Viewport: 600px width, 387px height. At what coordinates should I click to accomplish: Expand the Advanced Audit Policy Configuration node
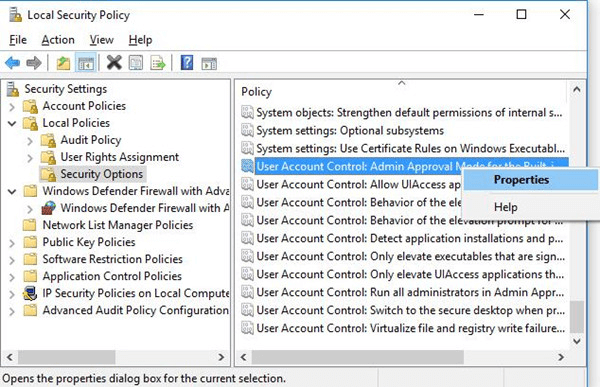[x=12, y=311]
